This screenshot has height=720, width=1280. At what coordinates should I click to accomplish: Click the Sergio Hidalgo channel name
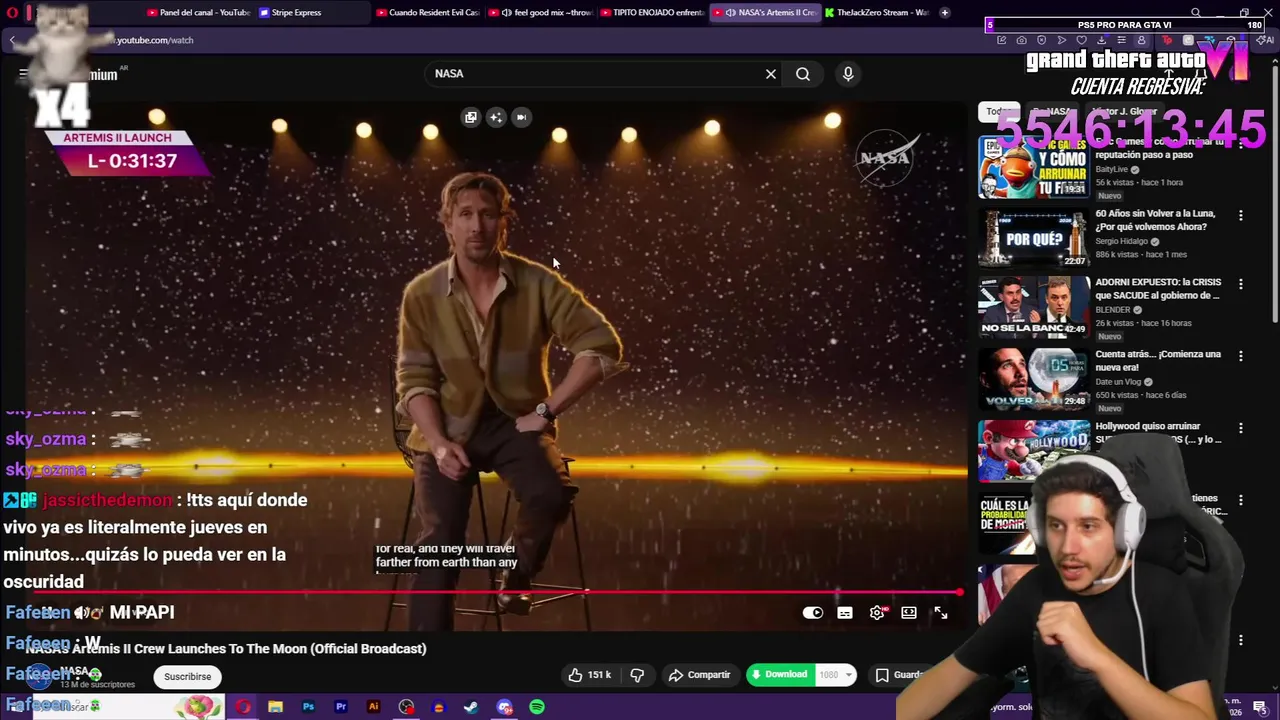pos(1122,242)
